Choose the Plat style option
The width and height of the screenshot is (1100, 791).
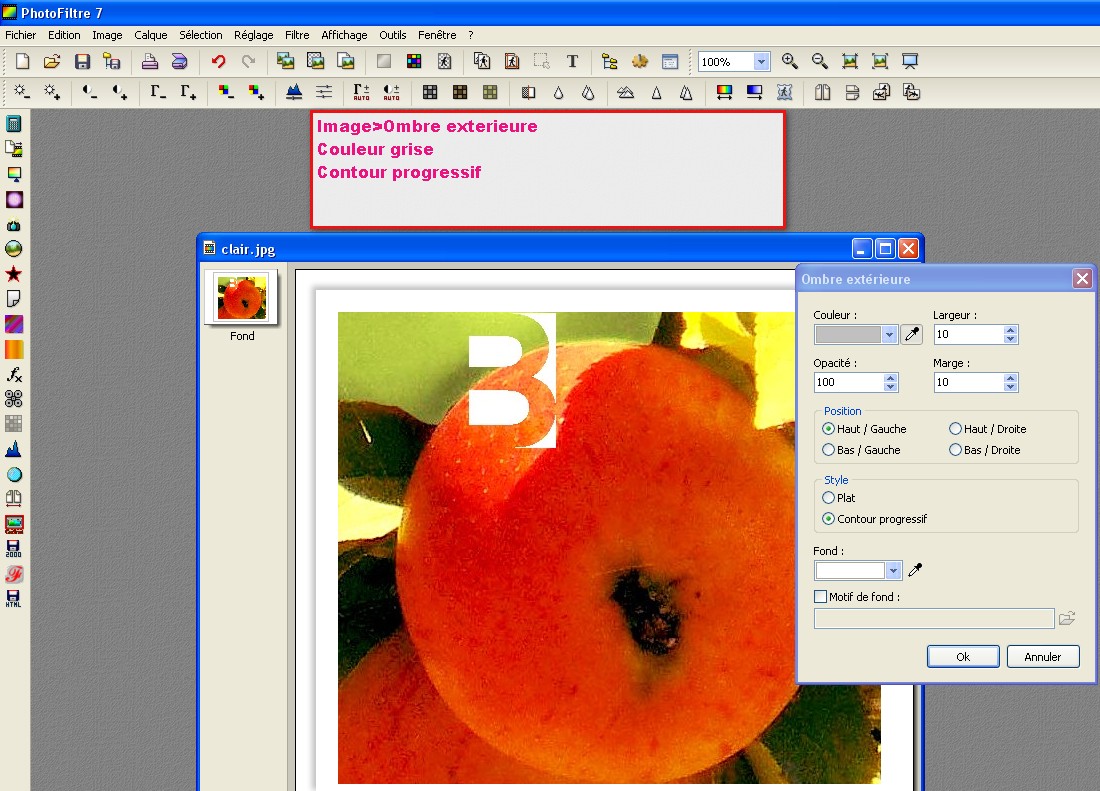[x=839, y=498]
